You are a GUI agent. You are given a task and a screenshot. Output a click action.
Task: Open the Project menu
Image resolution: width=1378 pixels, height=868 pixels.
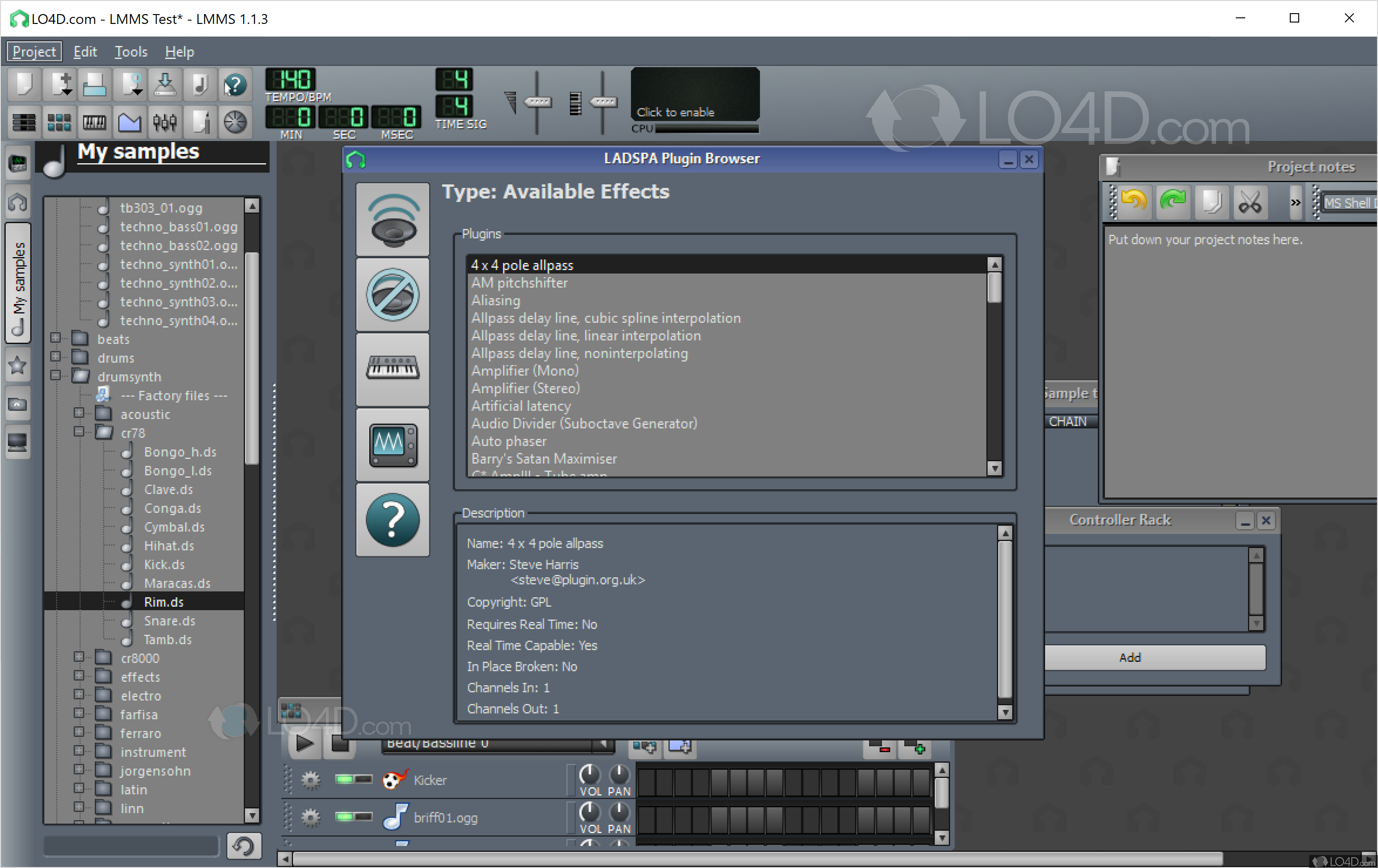(33, 52)
